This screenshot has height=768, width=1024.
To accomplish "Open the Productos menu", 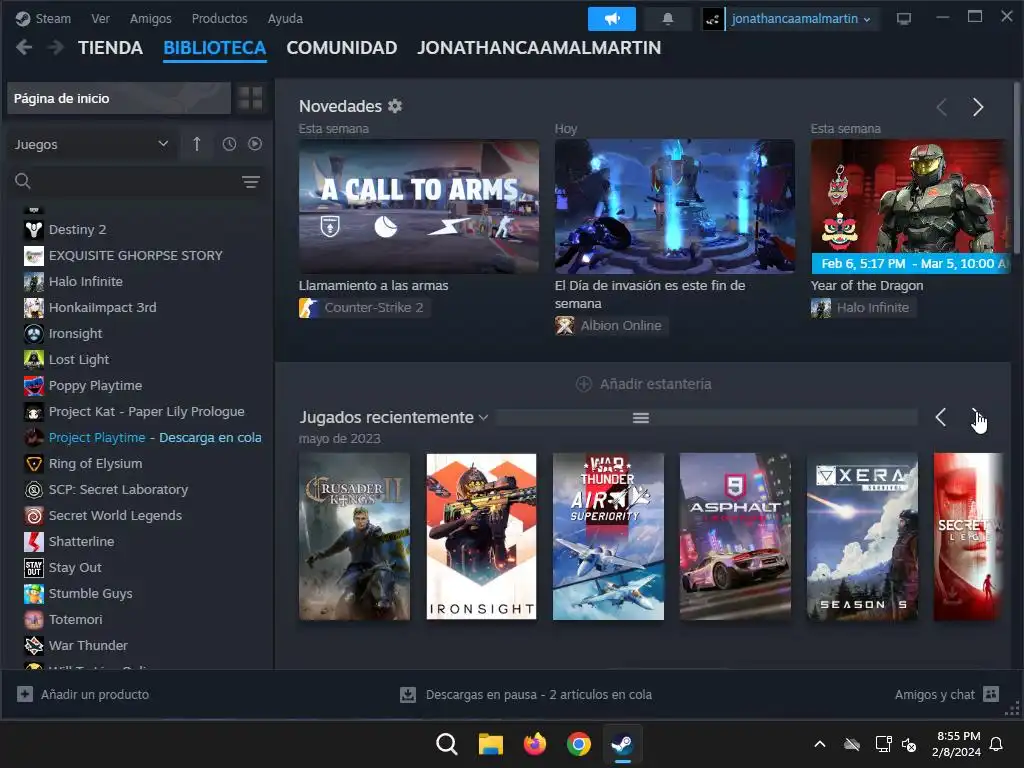I will click(219, 18).
